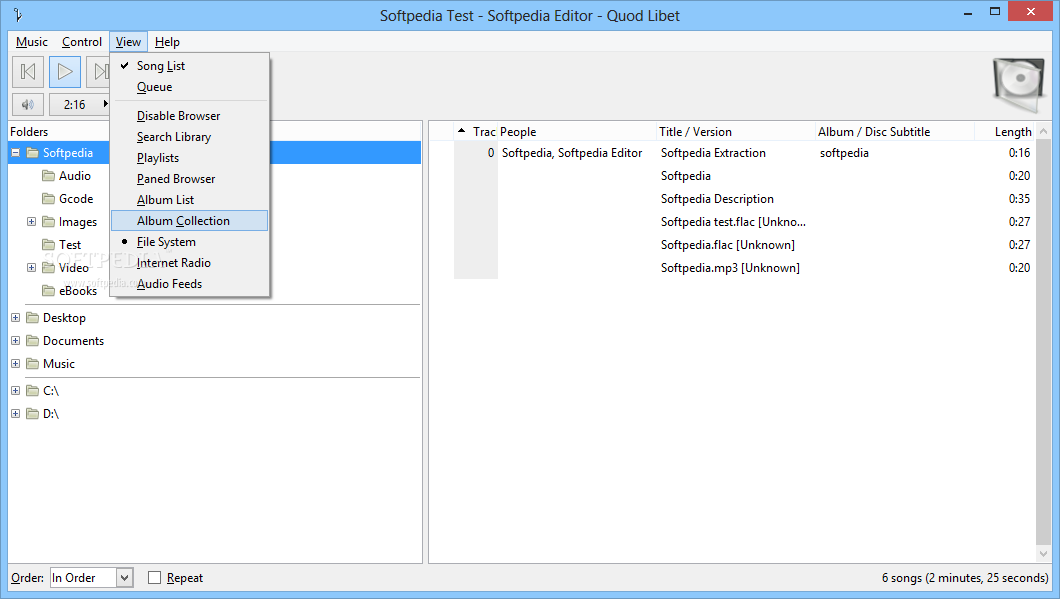
Task: Sort by Length column header
Action: [1005, 132]
